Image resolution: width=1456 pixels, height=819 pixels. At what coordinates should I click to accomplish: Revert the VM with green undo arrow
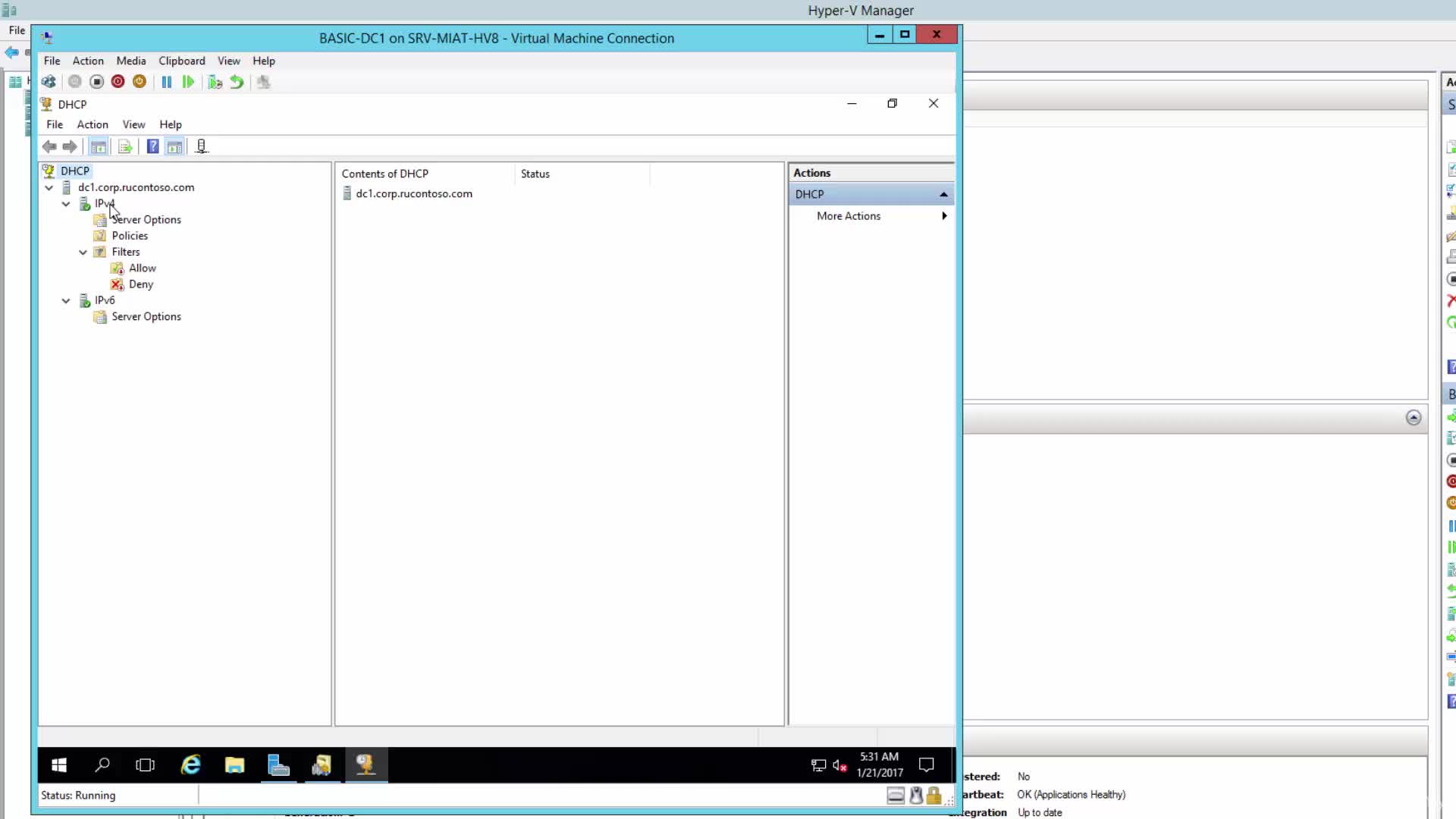(237, 82)
